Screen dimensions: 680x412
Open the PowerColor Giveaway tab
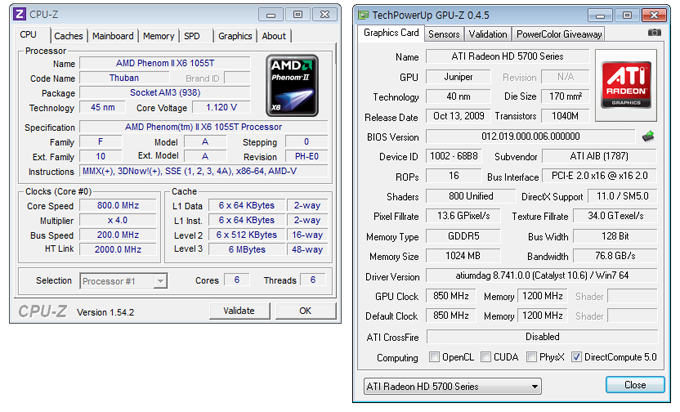pyautogui.click(x=559, y=34)
